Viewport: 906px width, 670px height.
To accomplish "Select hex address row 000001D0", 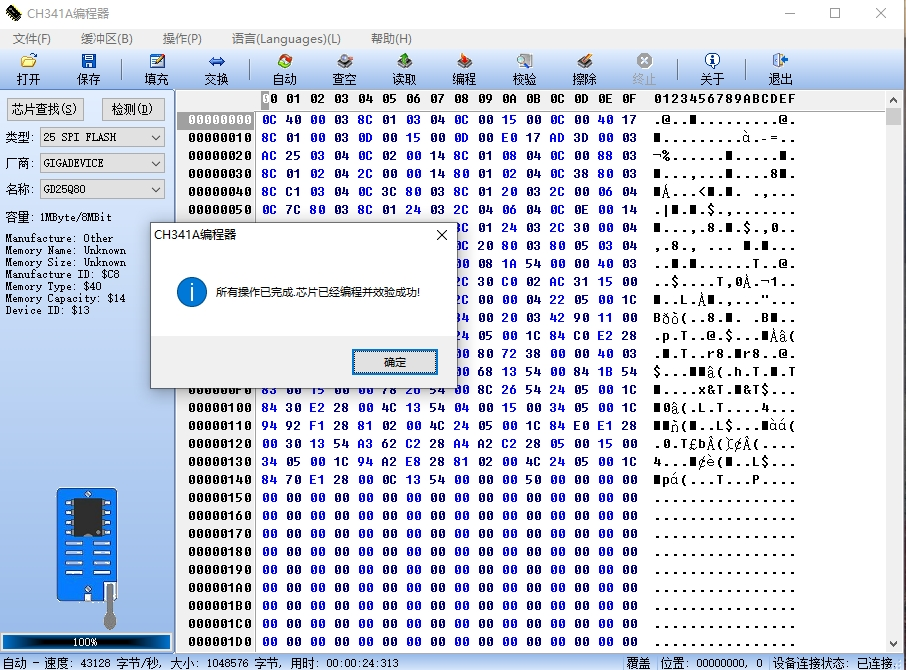I will [220, 642].
